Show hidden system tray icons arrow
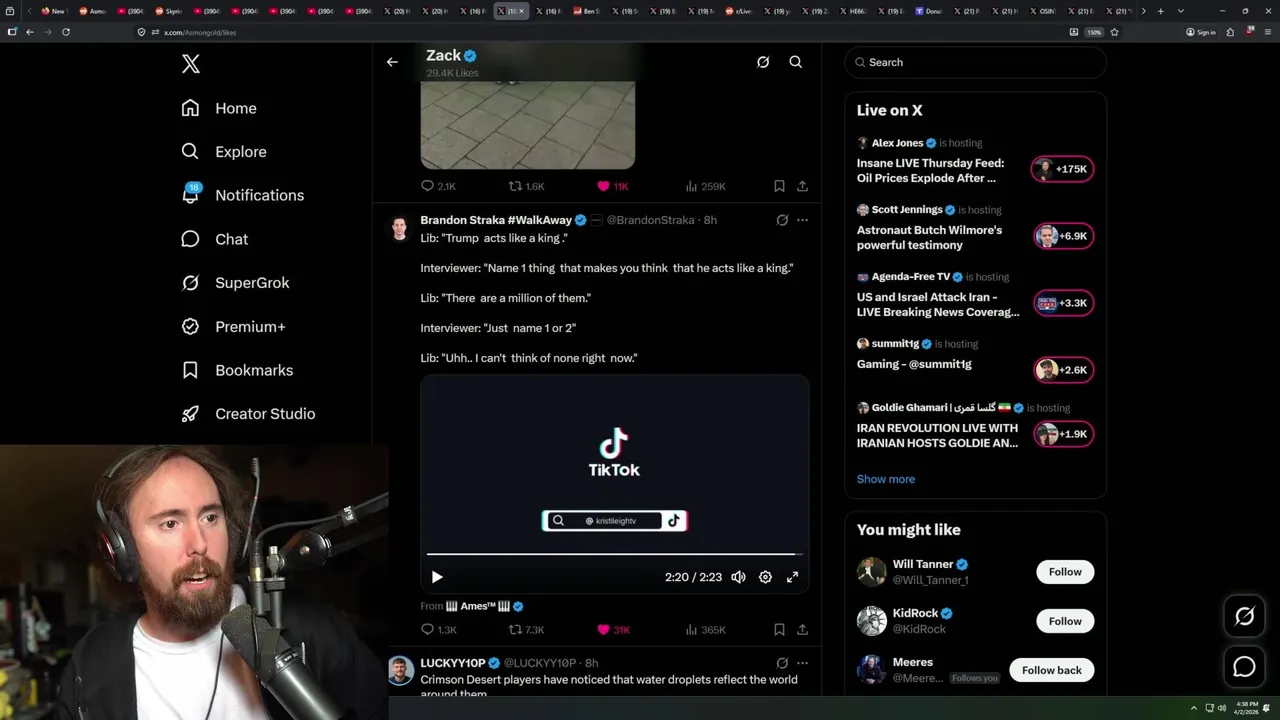The width and height of the screenshot is (1280, 720). [1193, 708]
